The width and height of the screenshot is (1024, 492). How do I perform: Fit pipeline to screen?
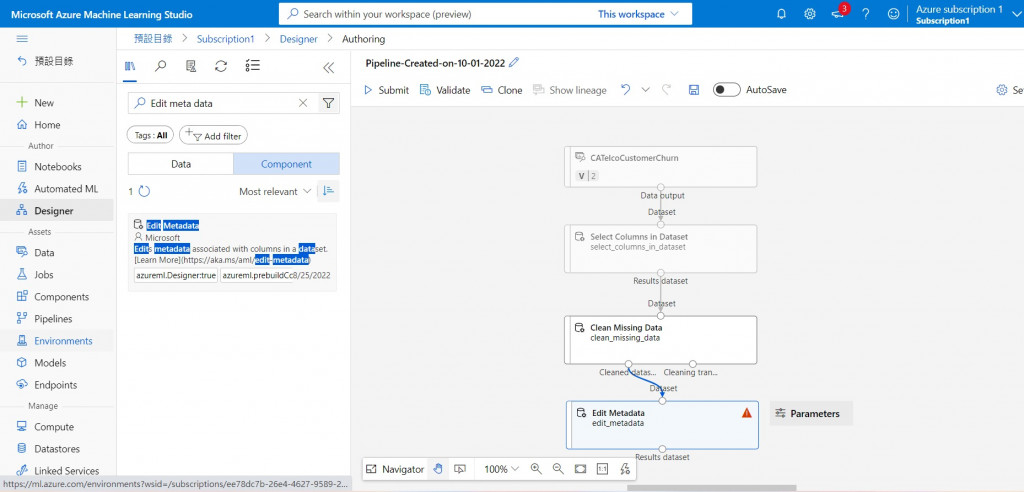[x=581, y=468]
